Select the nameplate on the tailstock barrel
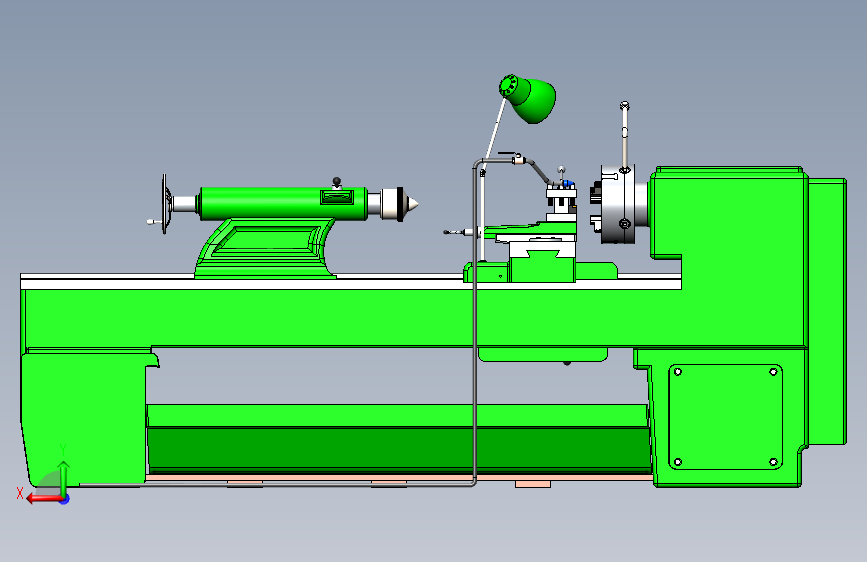Viewport: 867px width, 562px height. click(x=337, y=197)
